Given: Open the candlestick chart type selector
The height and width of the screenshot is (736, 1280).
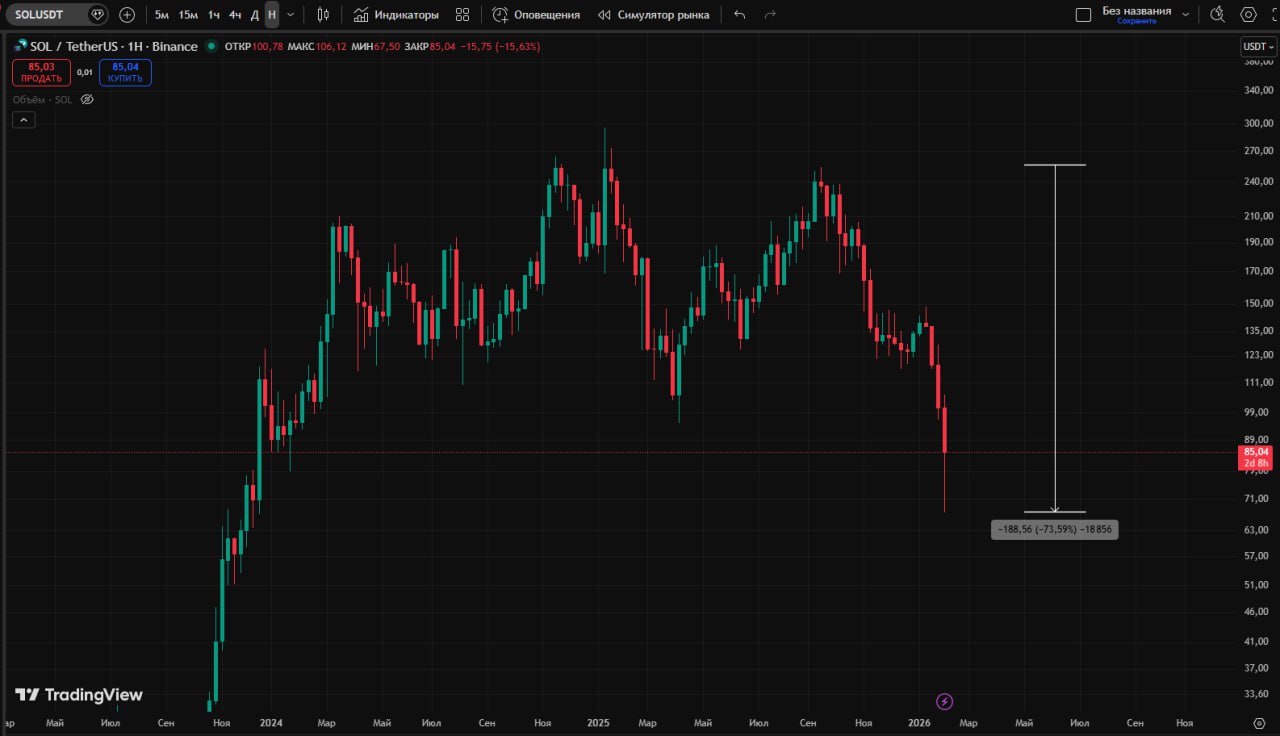Looking at the screenshot, I should pyautogui.click(x=323, y=15).
